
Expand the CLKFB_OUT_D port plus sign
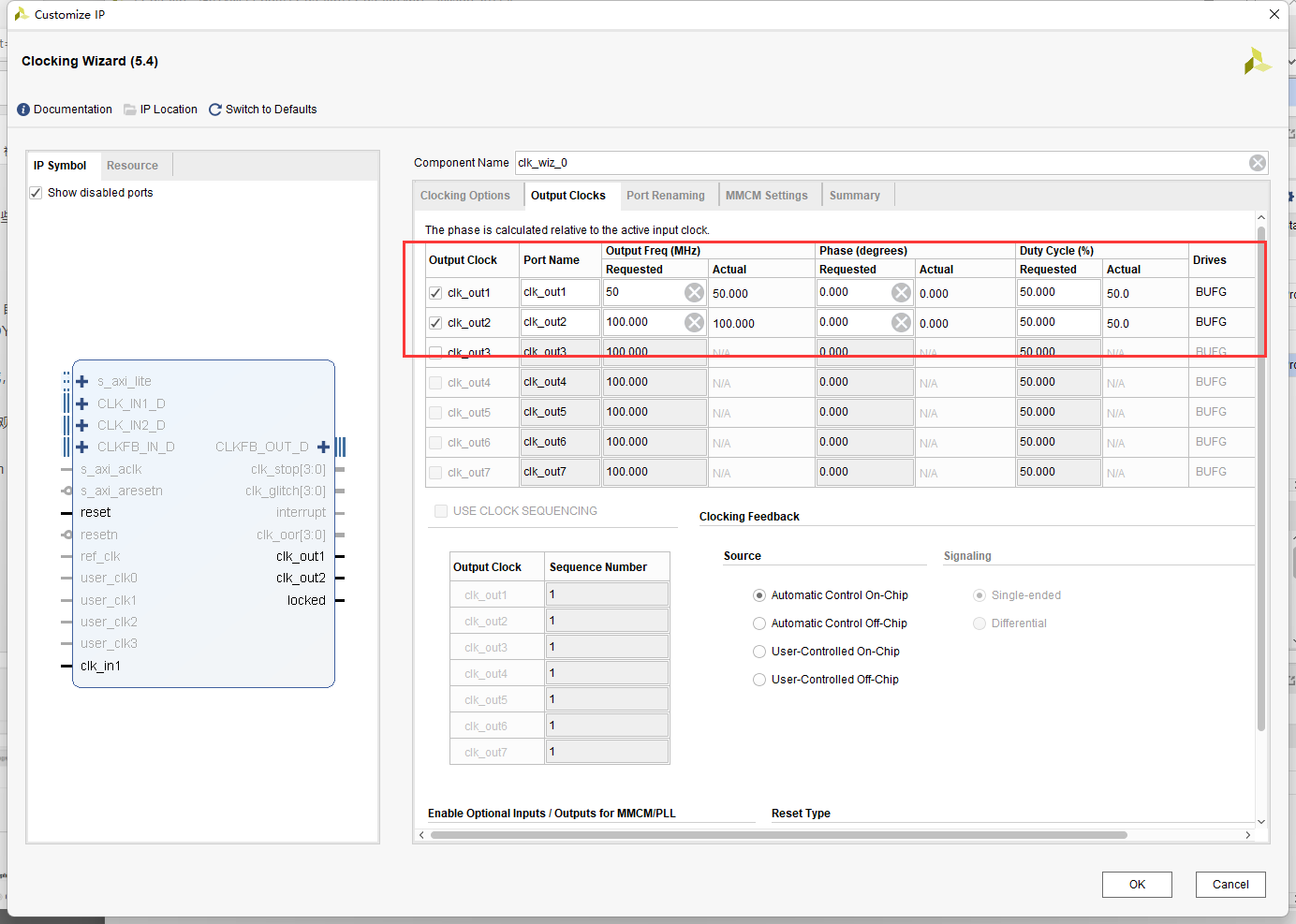point(323,447)
